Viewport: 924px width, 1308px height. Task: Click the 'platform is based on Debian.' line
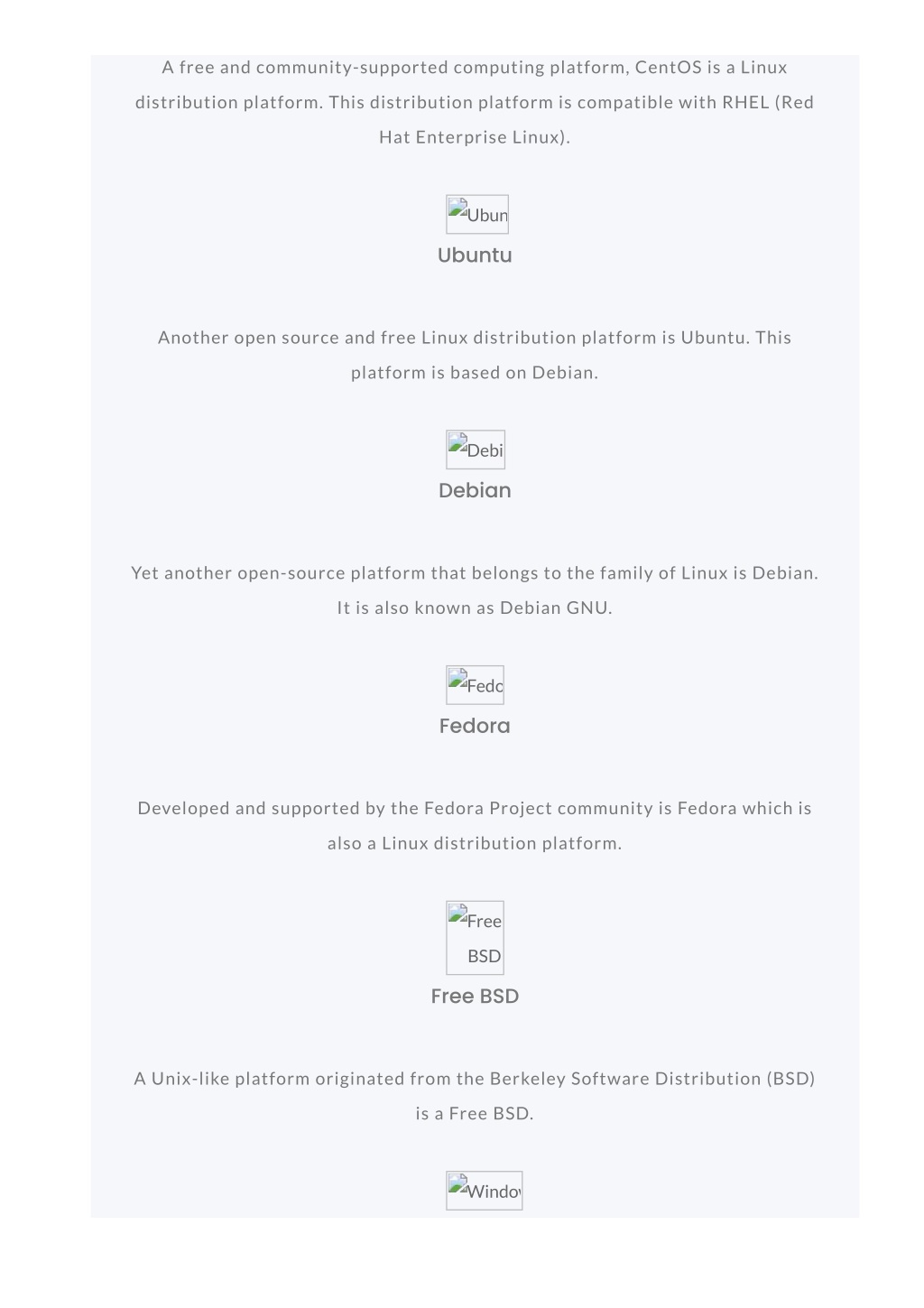tap(475, 373)
